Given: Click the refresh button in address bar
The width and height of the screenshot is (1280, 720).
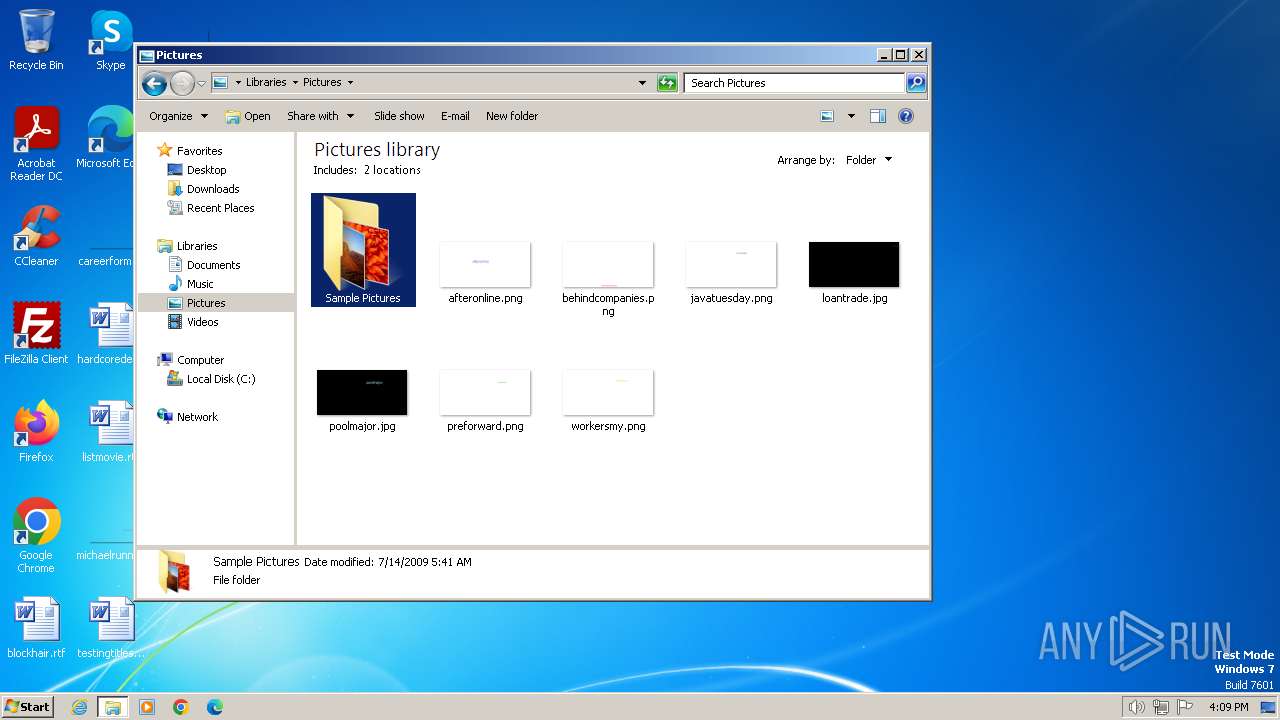Looking at the screenshot, I should click(667, 83).
